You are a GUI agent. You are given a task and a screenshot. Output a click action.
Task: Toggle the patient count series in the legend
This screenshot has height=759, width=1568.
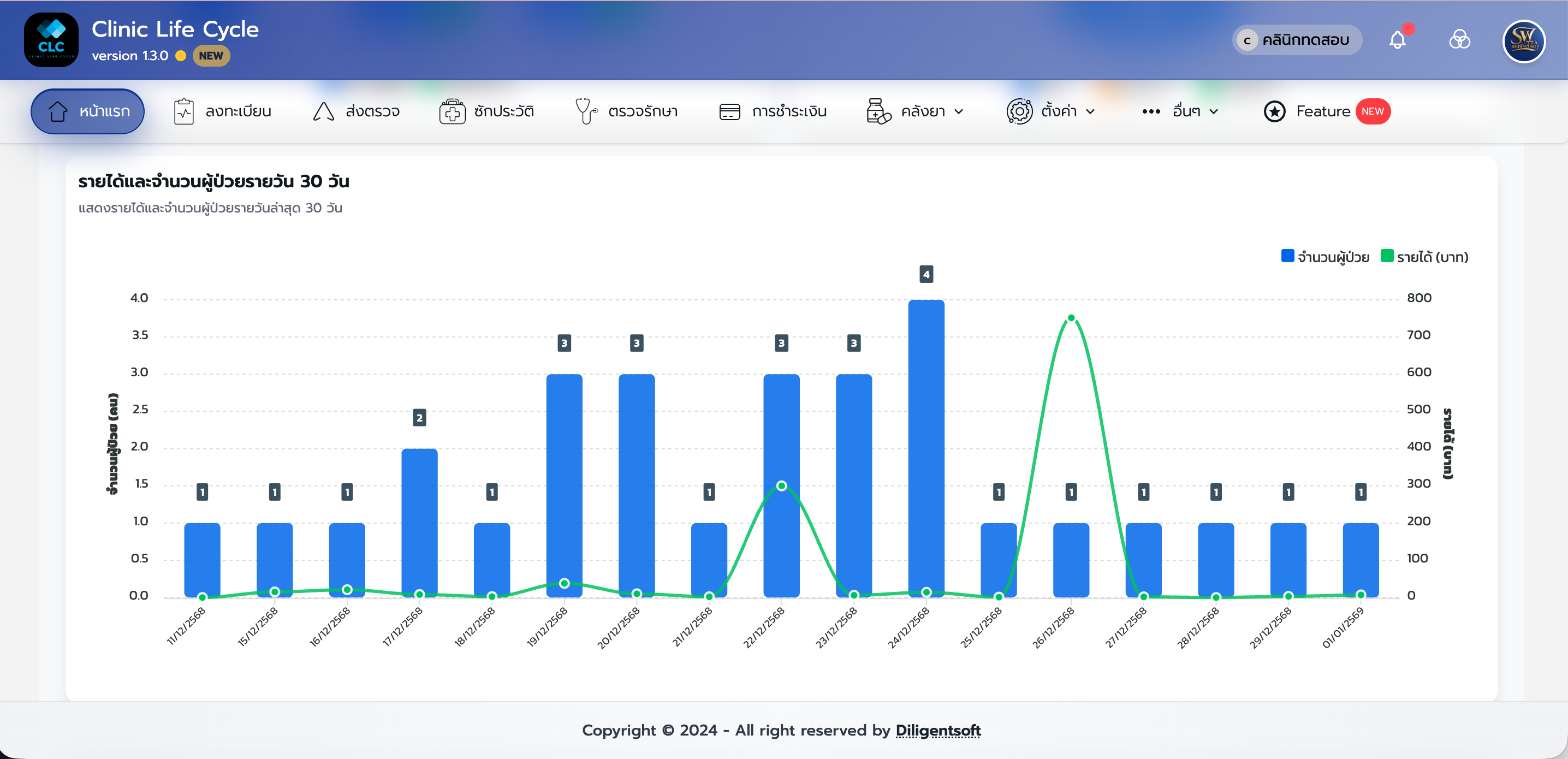[1333, 257]
